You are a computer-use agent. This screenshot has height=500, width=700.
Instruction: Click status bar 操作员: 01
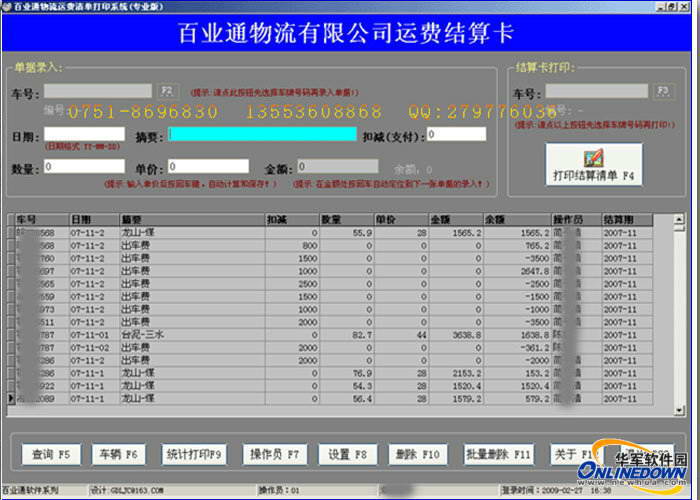(279, 490)
